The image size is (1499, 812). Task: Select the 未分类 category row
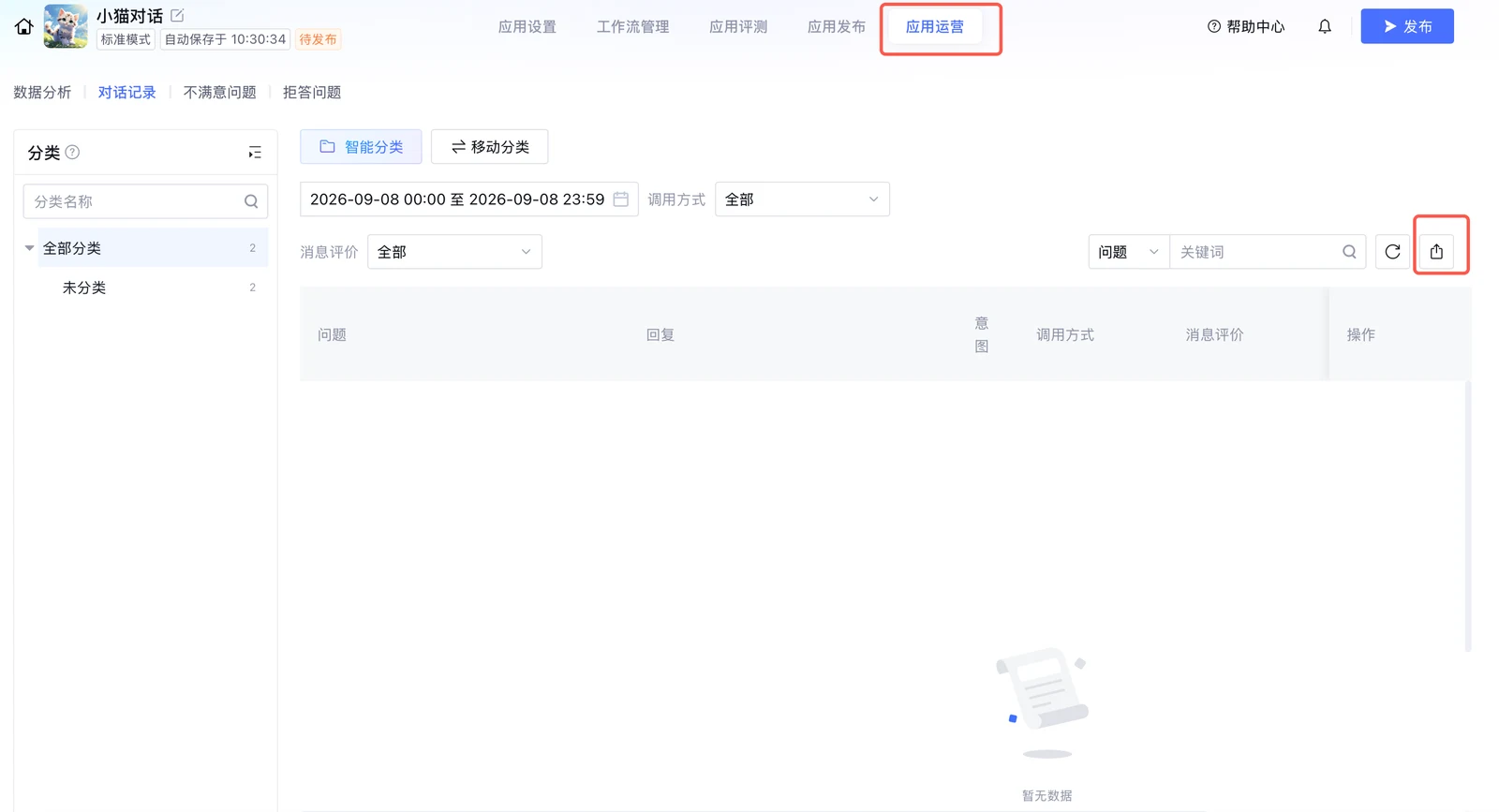pyautogui.click(x=153, y=288)
